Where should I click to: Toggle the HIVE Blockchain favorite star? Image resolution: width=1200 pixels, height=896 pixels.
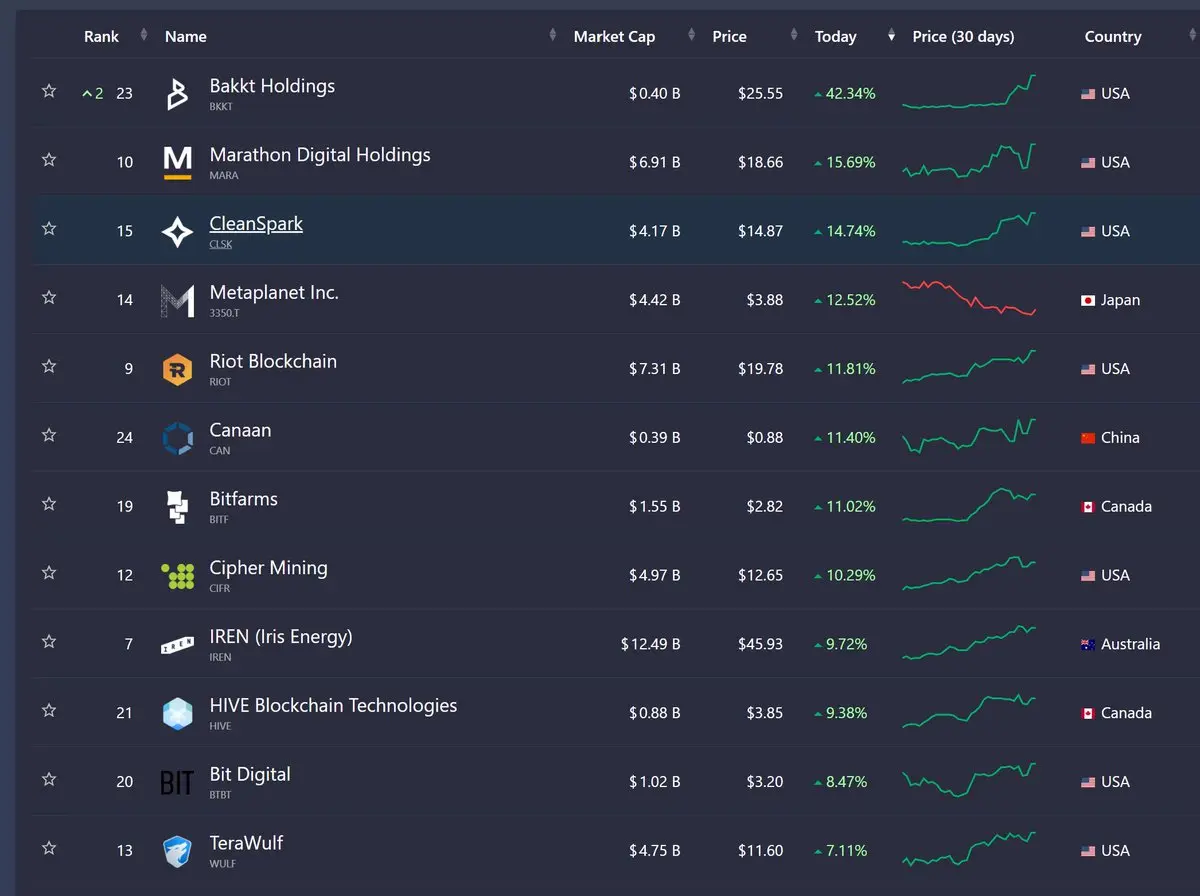click(48, 711)
